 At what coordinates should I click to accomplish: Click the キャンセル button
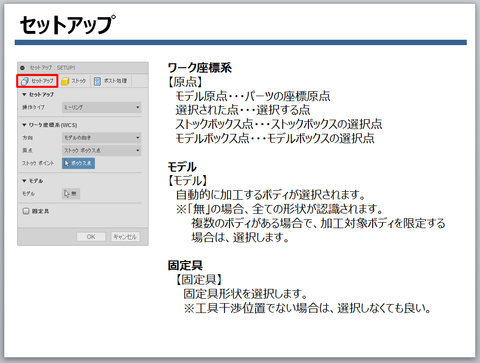tap(125, 237)
